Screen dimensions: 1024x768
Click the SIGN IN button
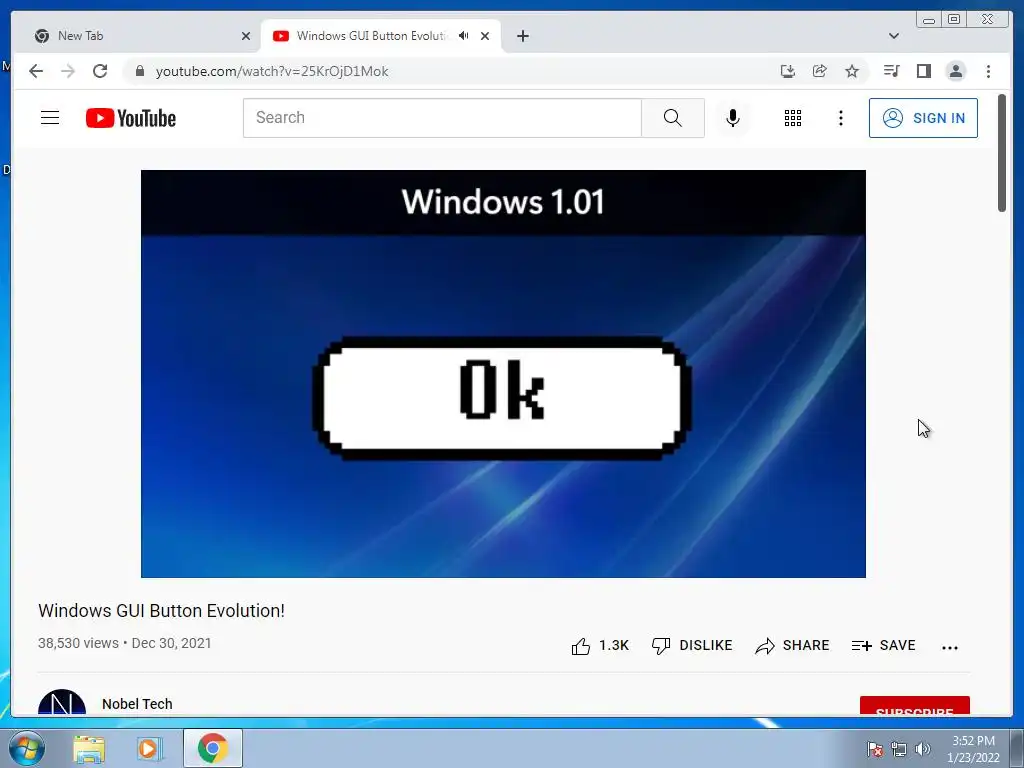tap(923, 118)
